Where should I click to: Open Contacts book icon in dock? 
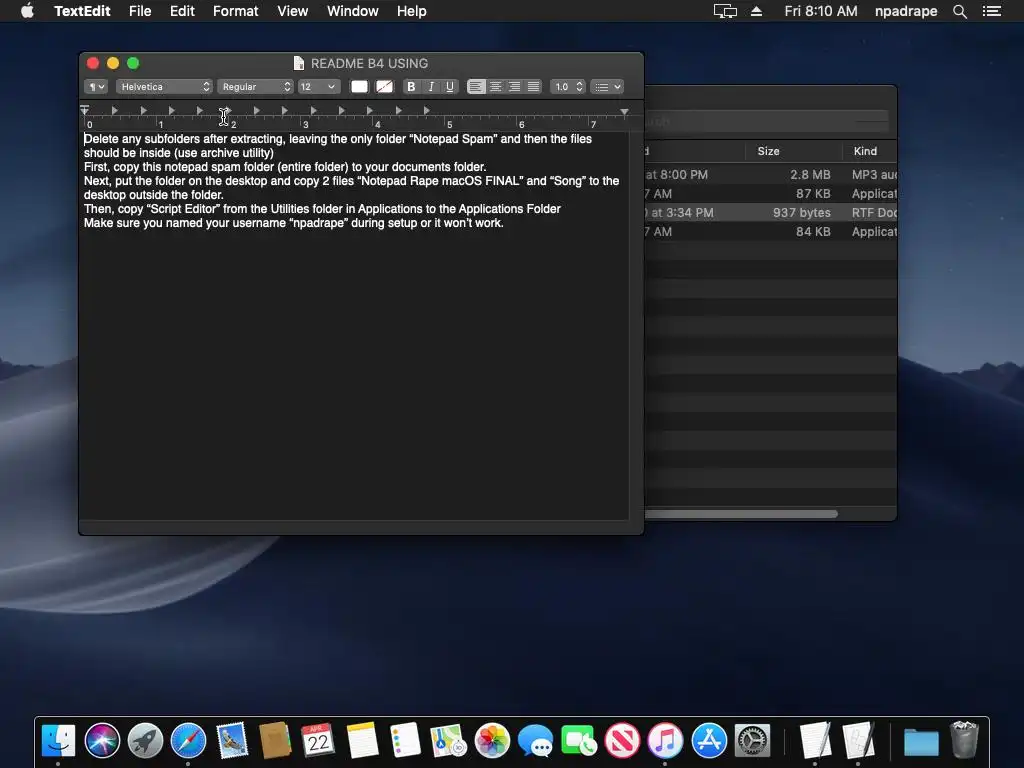pos(275,741)
